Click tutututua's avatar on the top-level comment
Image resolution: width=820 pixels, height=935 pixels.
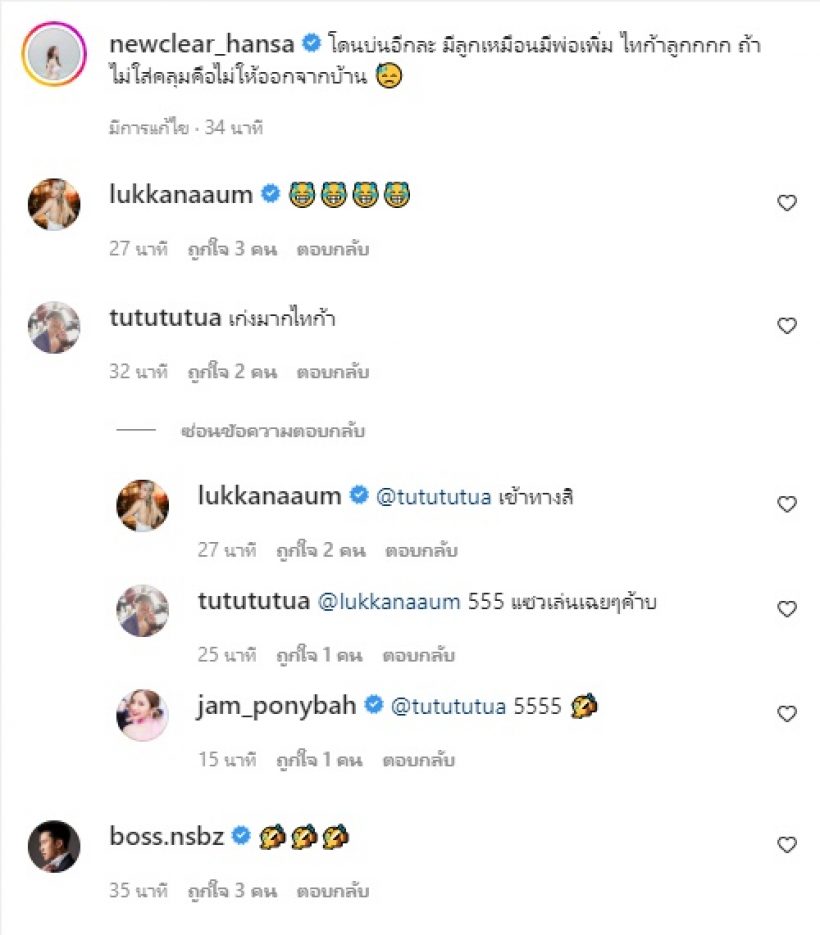point(54,327)
